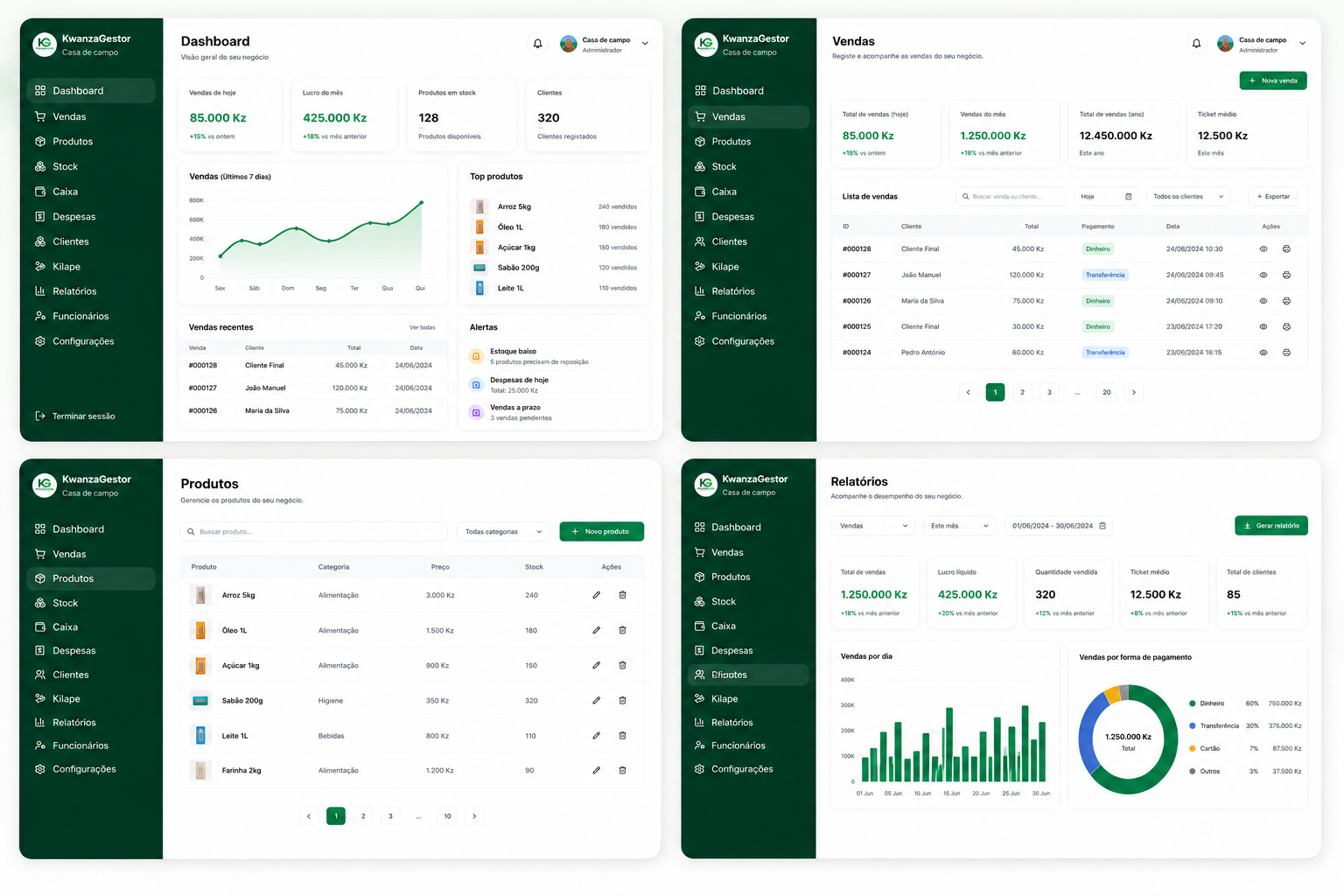Edit the Arroz 5kg product row
The image size is (1344, 896).
(596, 595)
